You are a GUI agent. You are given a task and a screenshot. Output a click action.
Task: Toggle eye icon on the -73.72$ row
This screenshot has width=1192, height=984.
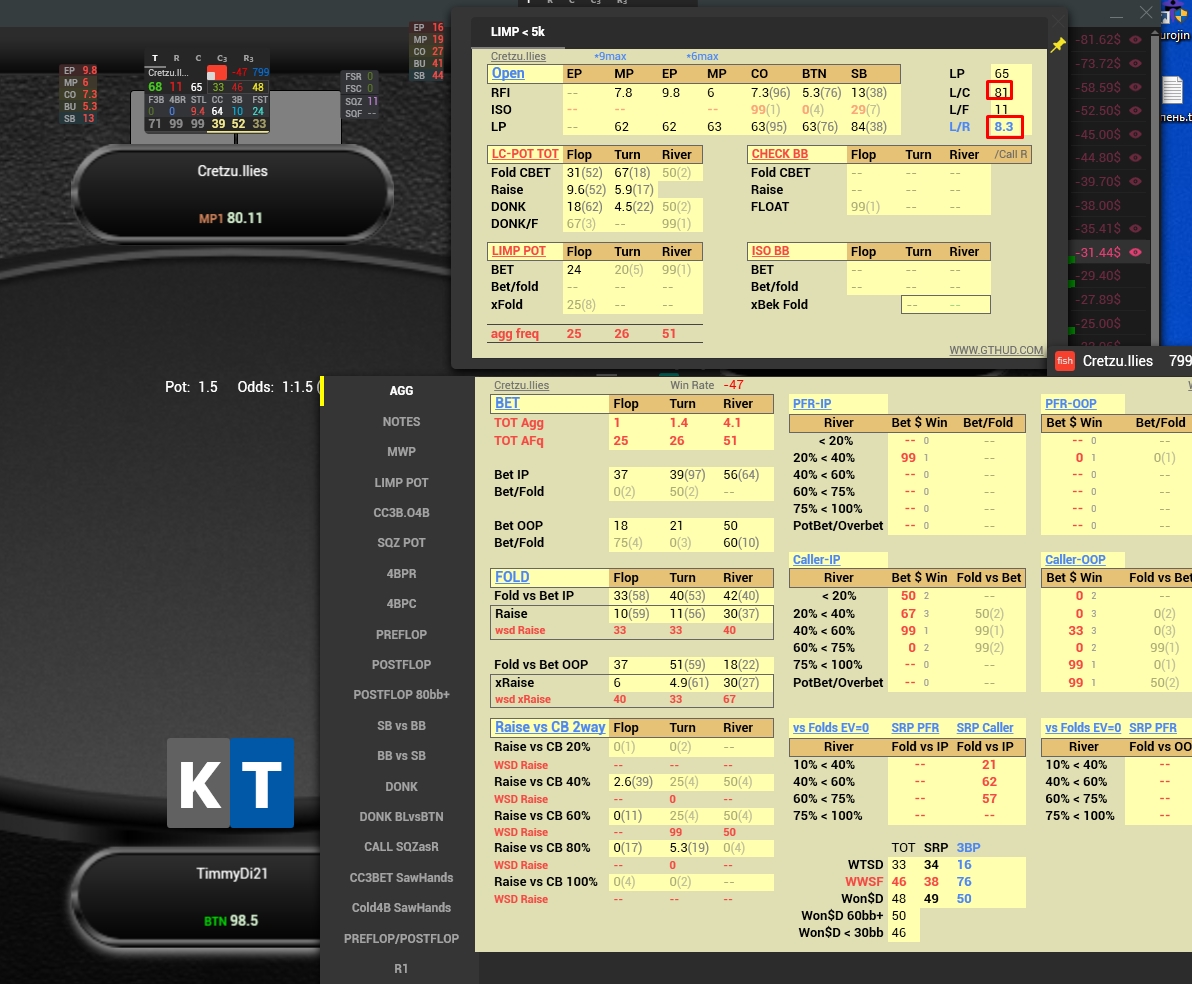(1135, 63)
